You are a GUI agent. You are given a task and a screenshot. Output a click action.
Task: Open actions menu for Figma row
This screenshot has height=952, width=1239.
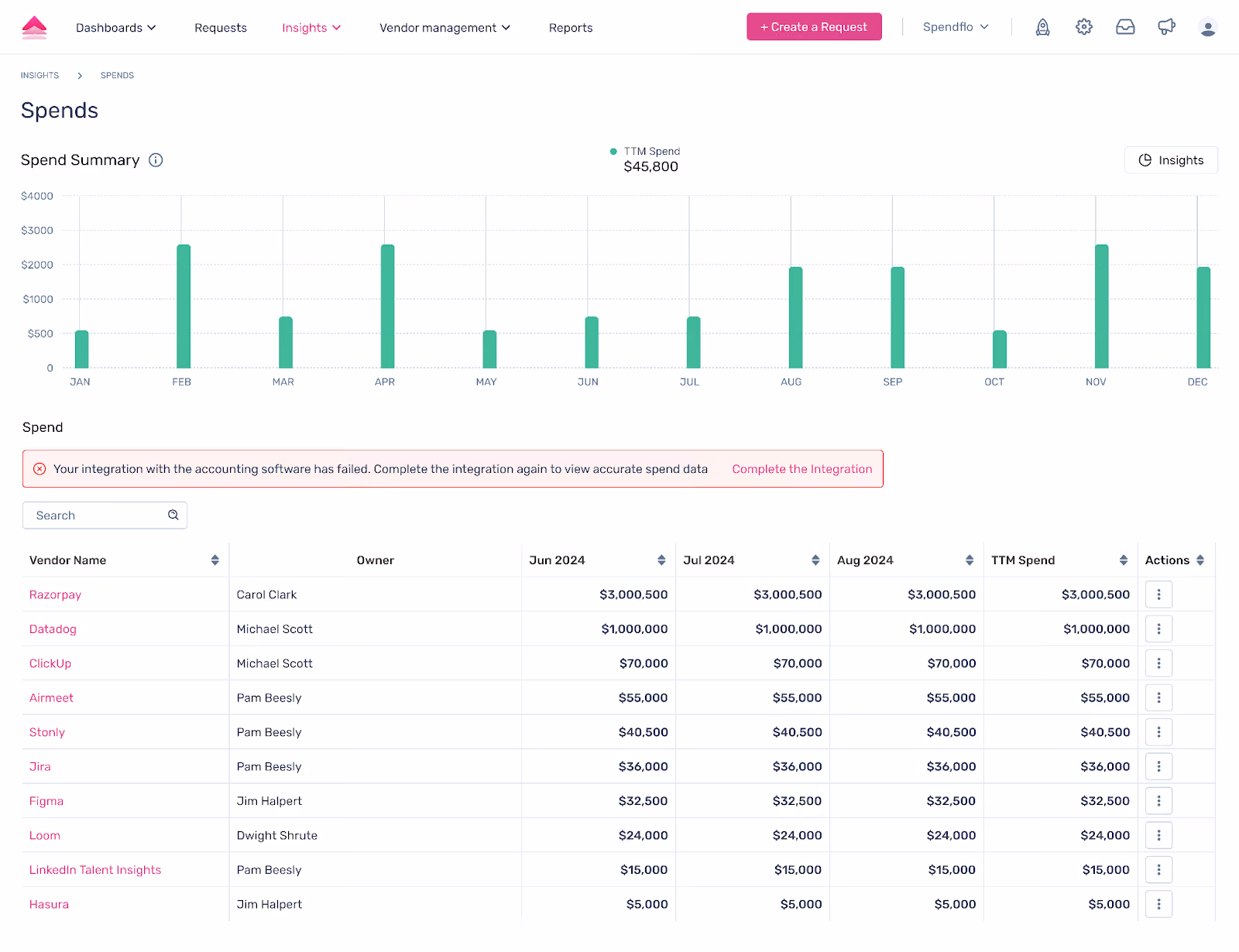click(x=1158, y=801)
